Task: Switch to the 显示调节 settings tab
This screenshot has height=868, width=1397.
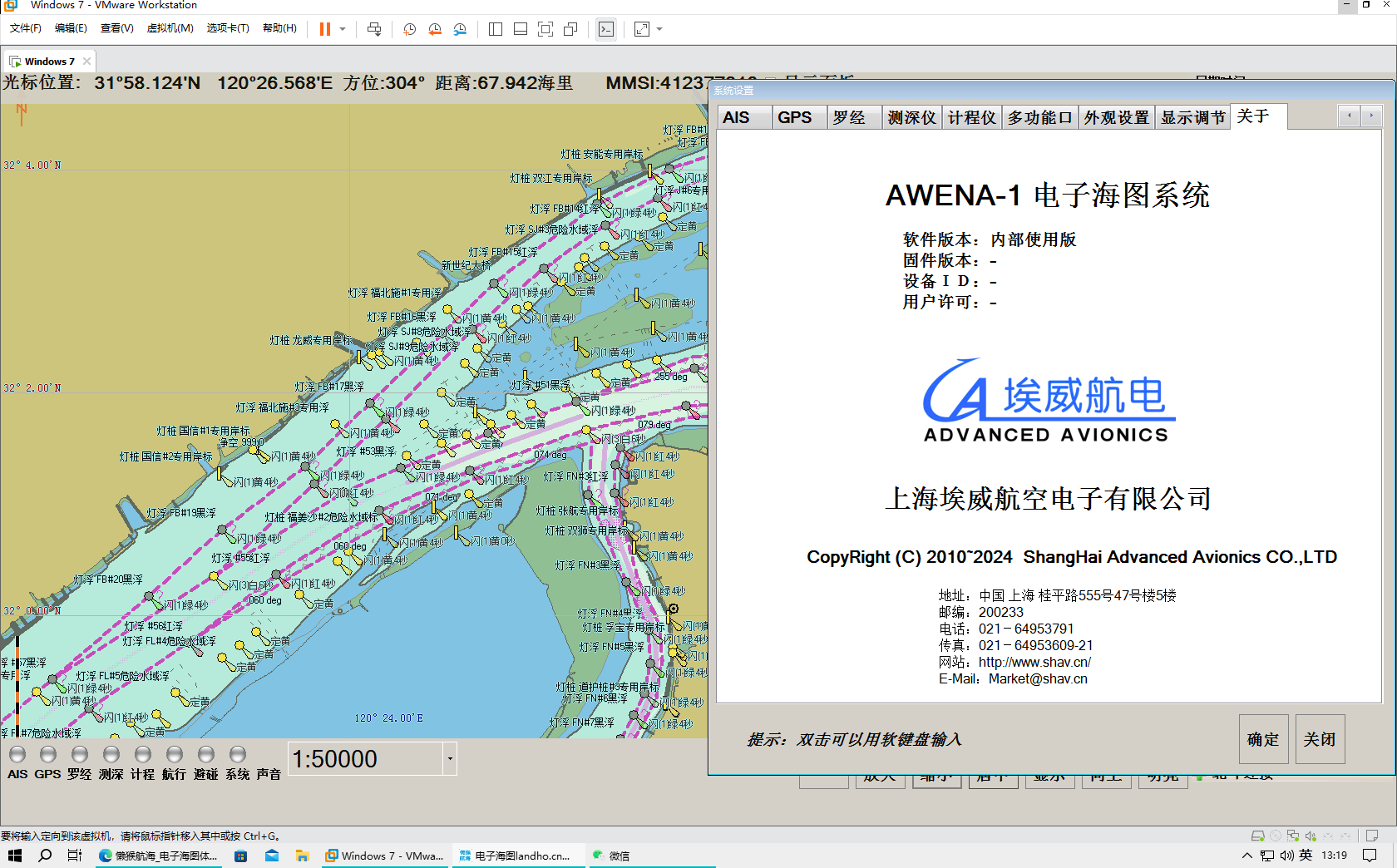Action: point(1193,117)
